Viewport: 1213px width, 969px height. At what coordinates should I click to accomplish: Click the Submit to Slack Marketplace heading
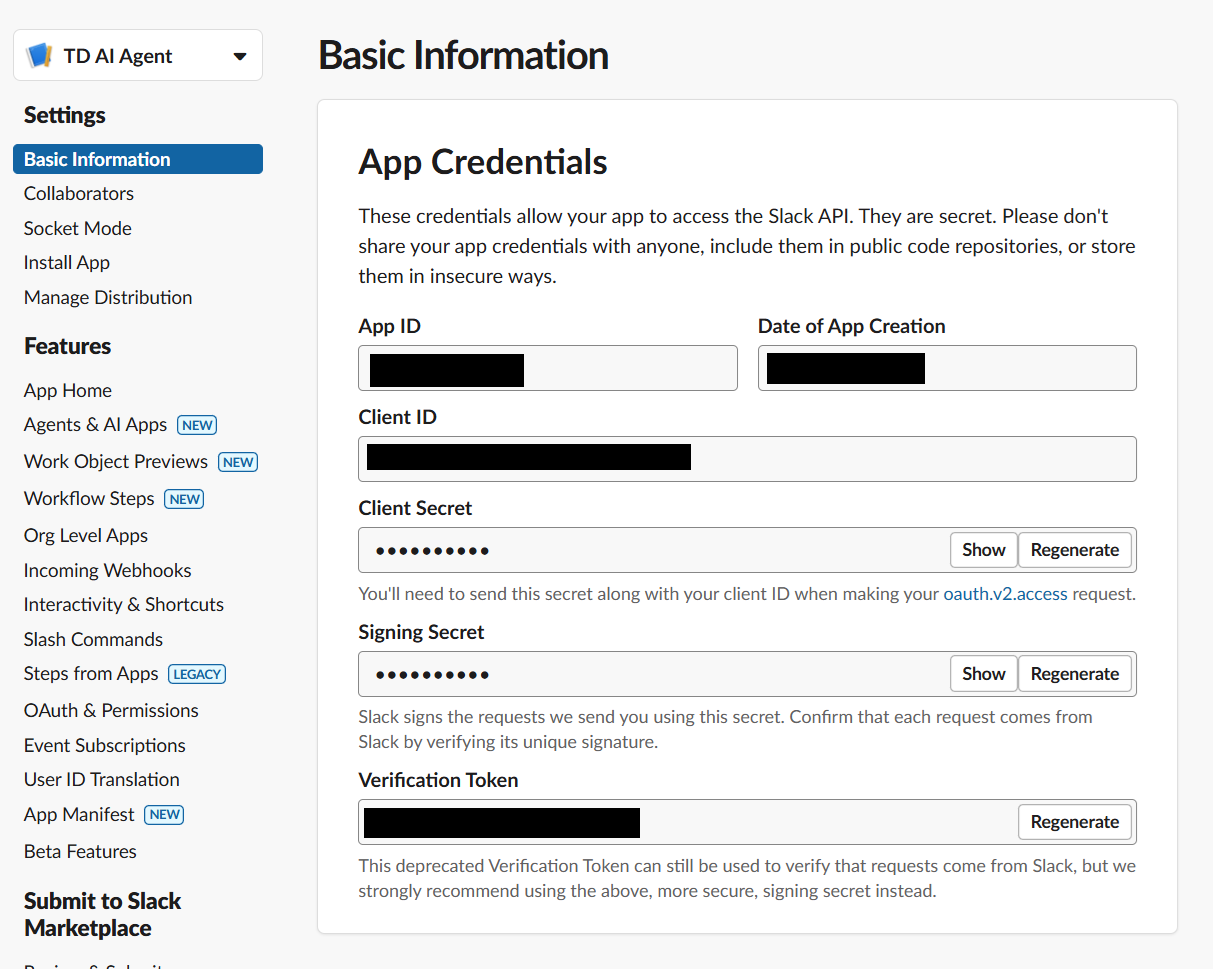click(x=102, y=915)
